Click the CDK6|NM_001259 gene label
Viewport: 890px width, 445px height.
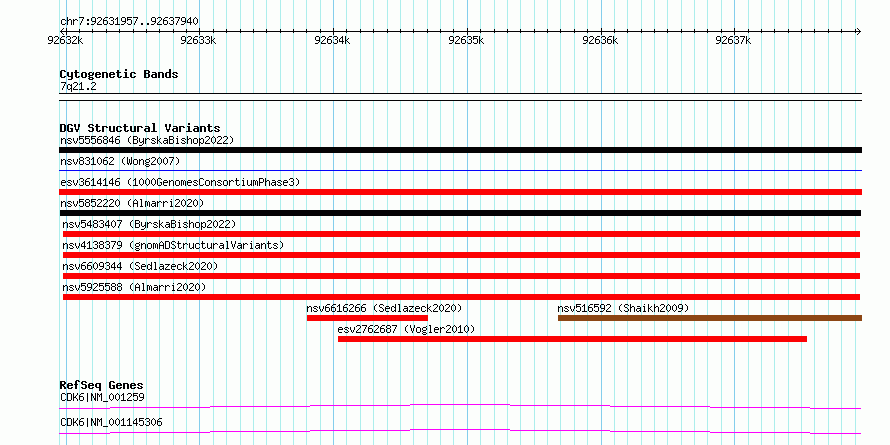pos(102,397)
